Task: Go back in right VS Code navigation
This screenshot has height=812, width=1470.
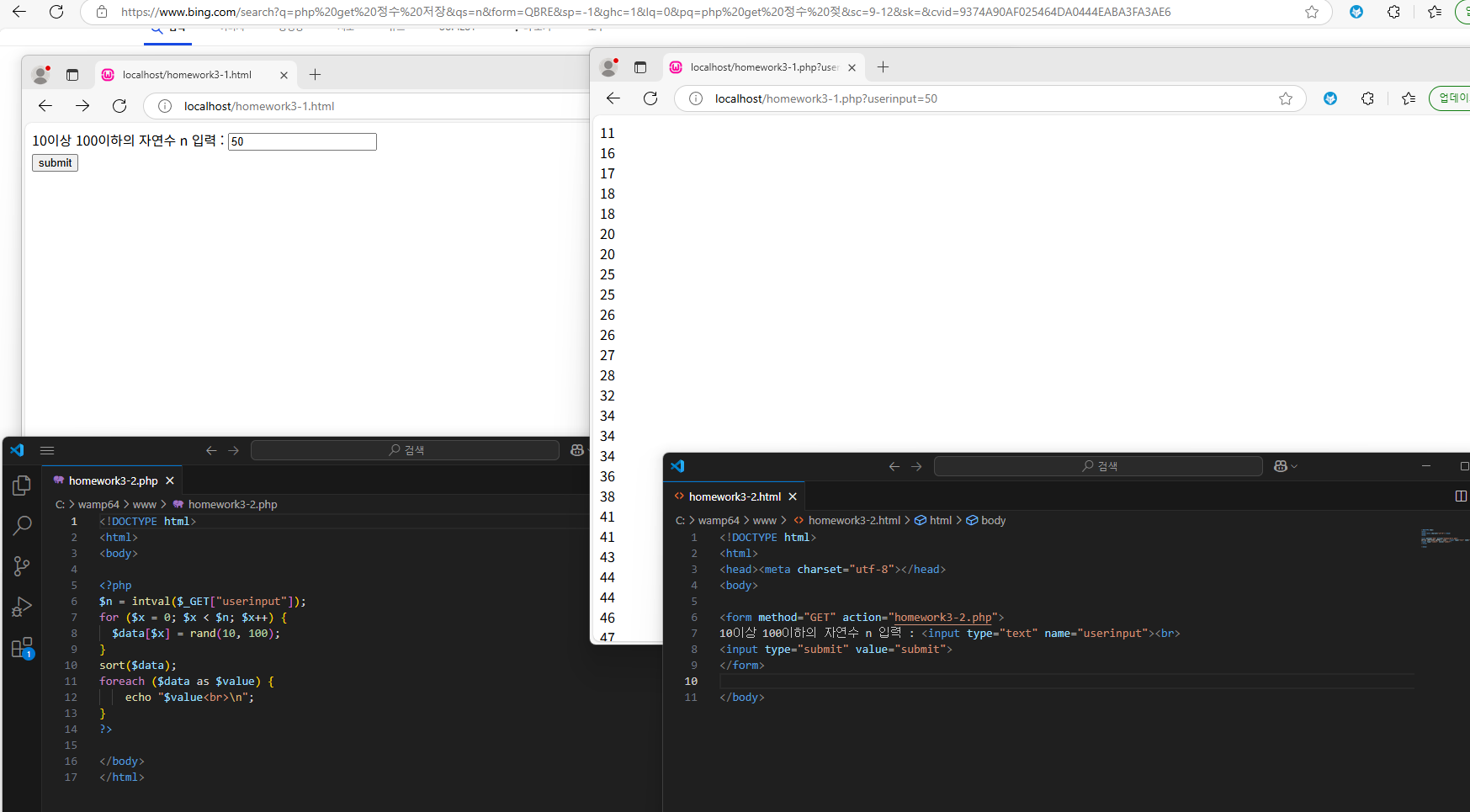Action: point(894,466)
